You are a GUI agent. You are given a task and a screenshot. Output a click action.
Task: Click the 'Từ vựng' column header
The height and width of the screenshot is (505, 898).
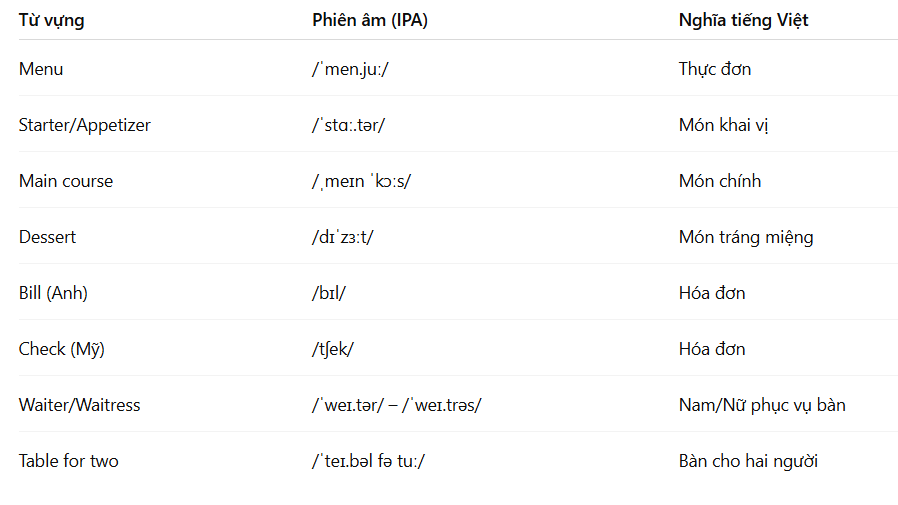tap(52, 21)
